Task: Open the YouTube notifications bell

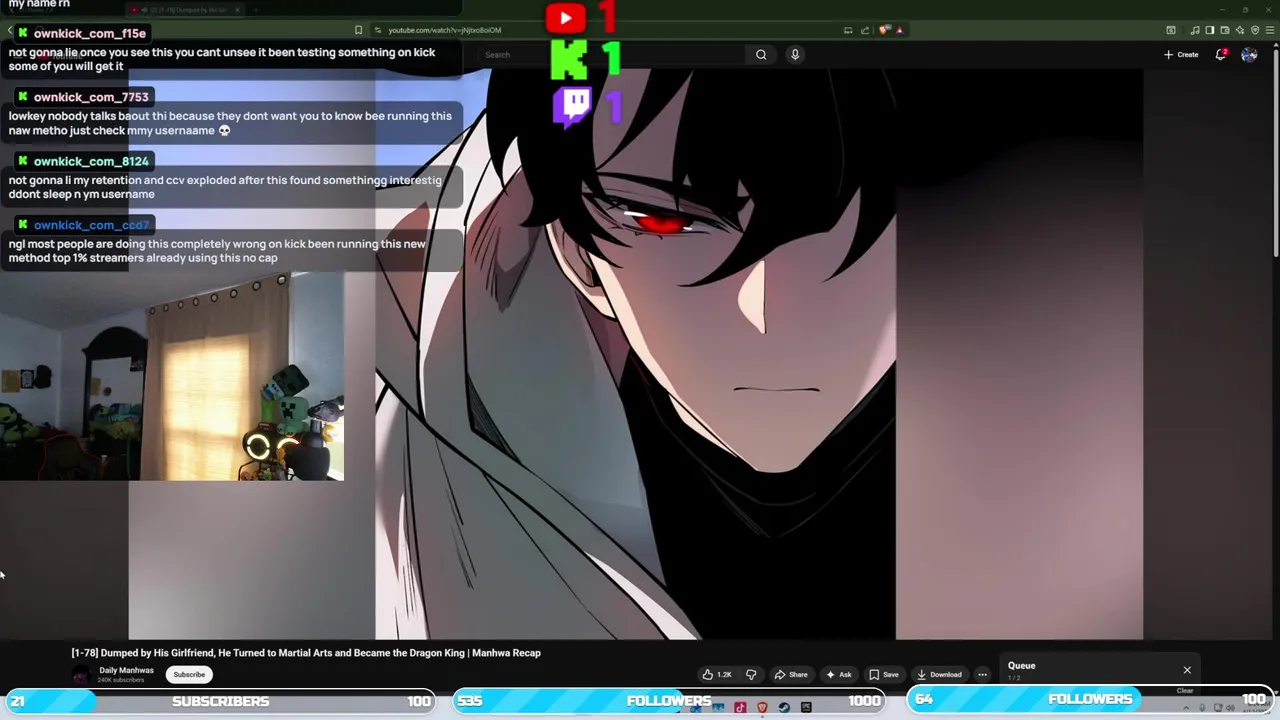Action: point(1221,54)
